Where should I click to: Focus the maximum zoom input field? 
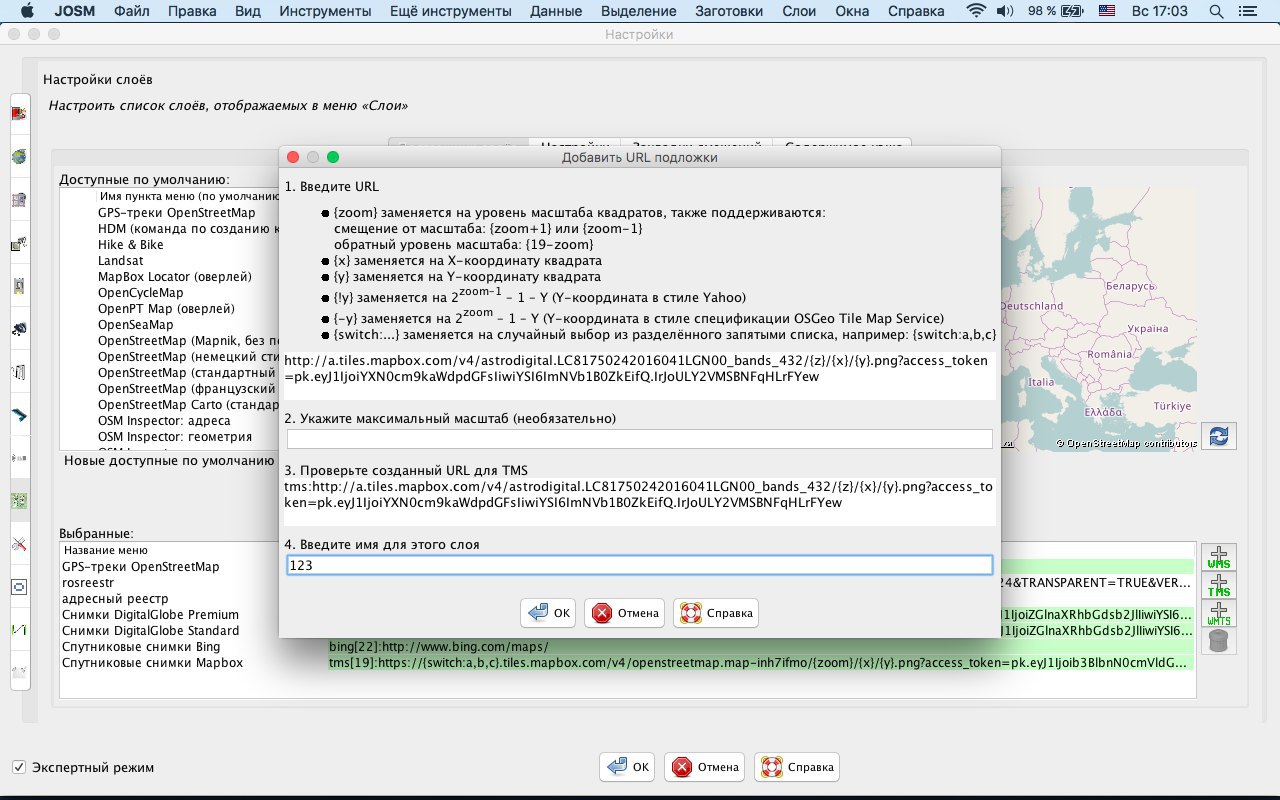coord(639,439)
